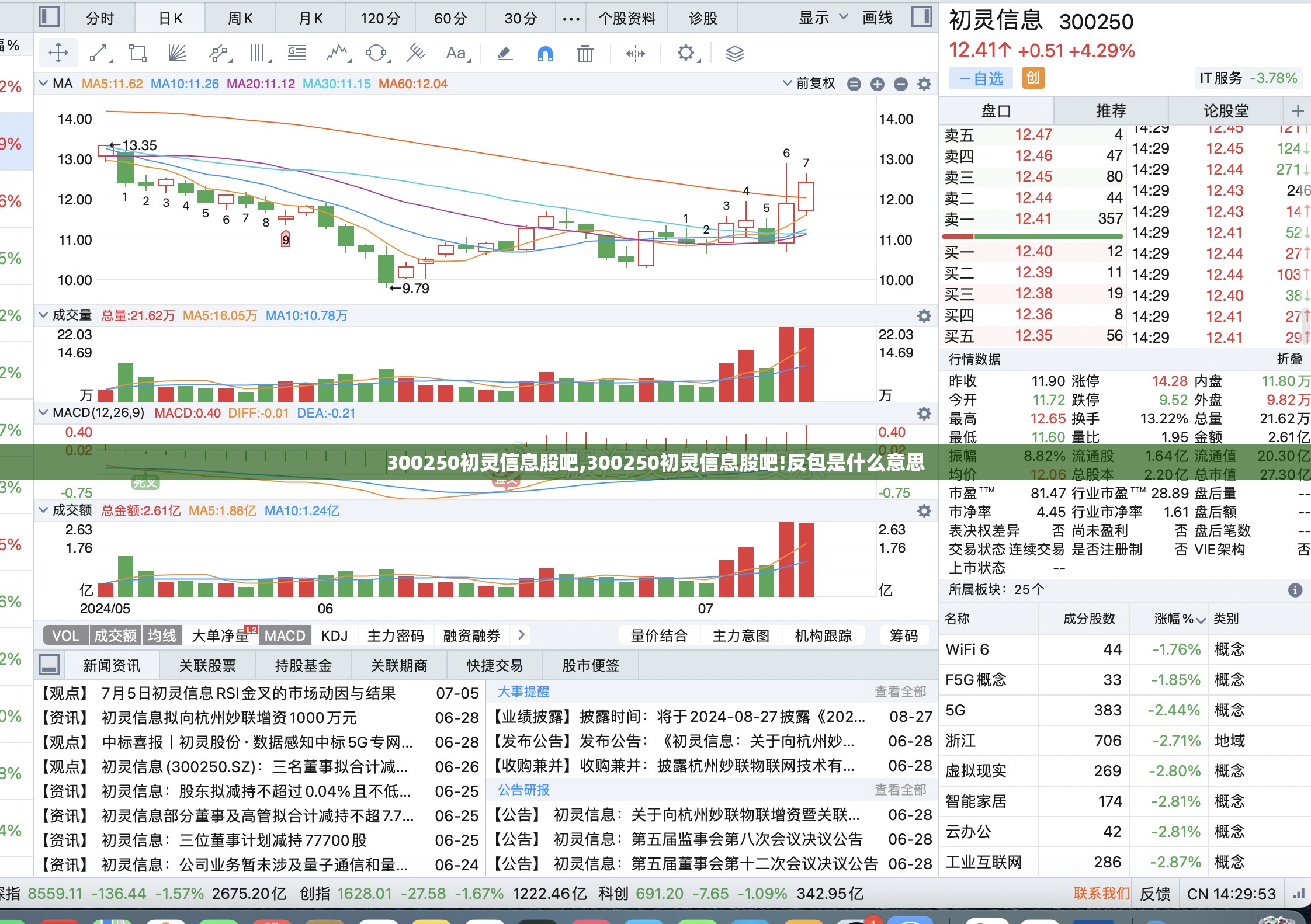Select the eraser tool
Viewport: 1311px width, 924px height.
(505, 54)
